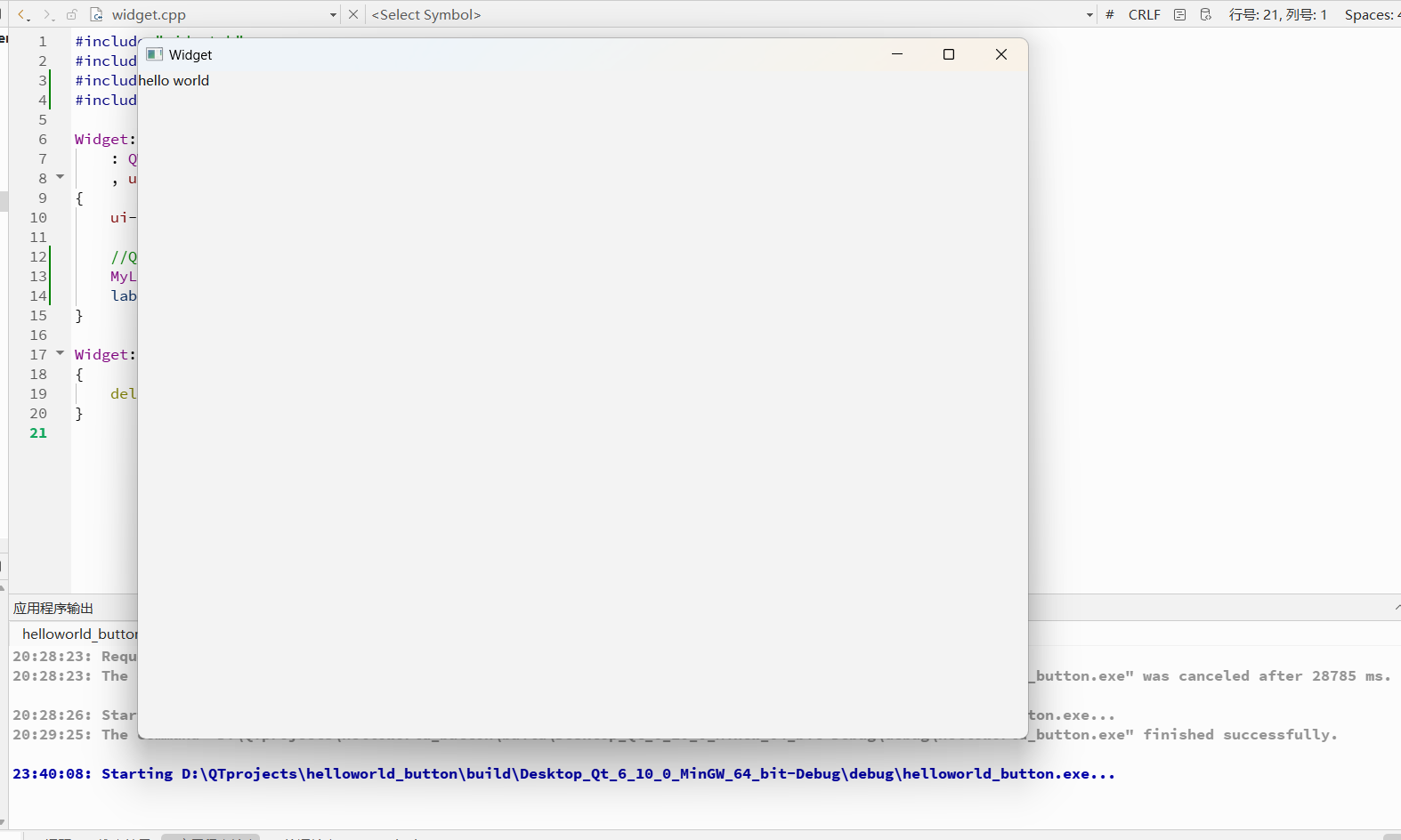Click the Widget: code on line 6
The width and height of the screenshot is (1401, 840).
(x=105, y=140)
